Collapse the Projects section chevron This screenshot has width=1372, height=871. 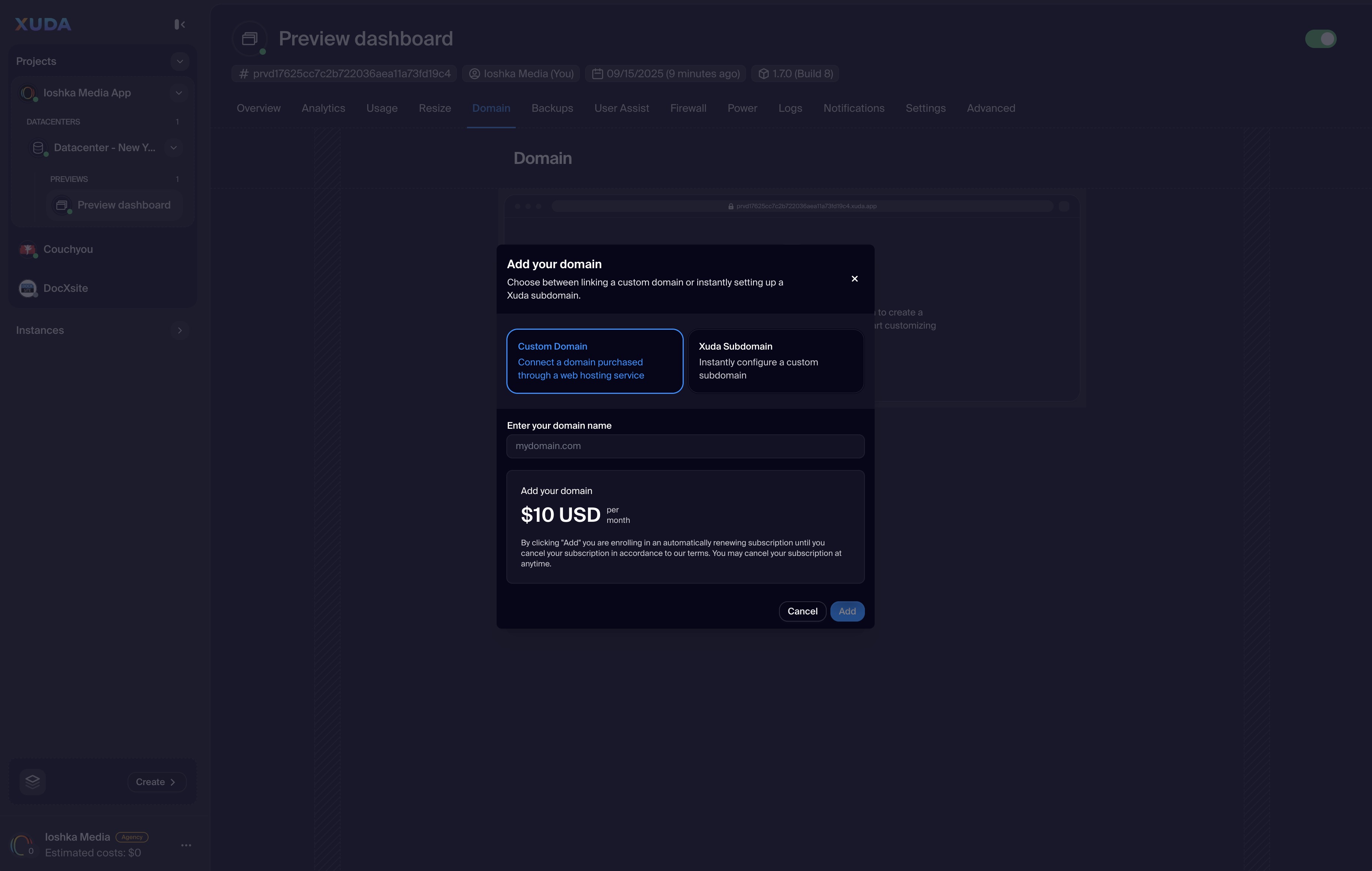click(180, 62)
